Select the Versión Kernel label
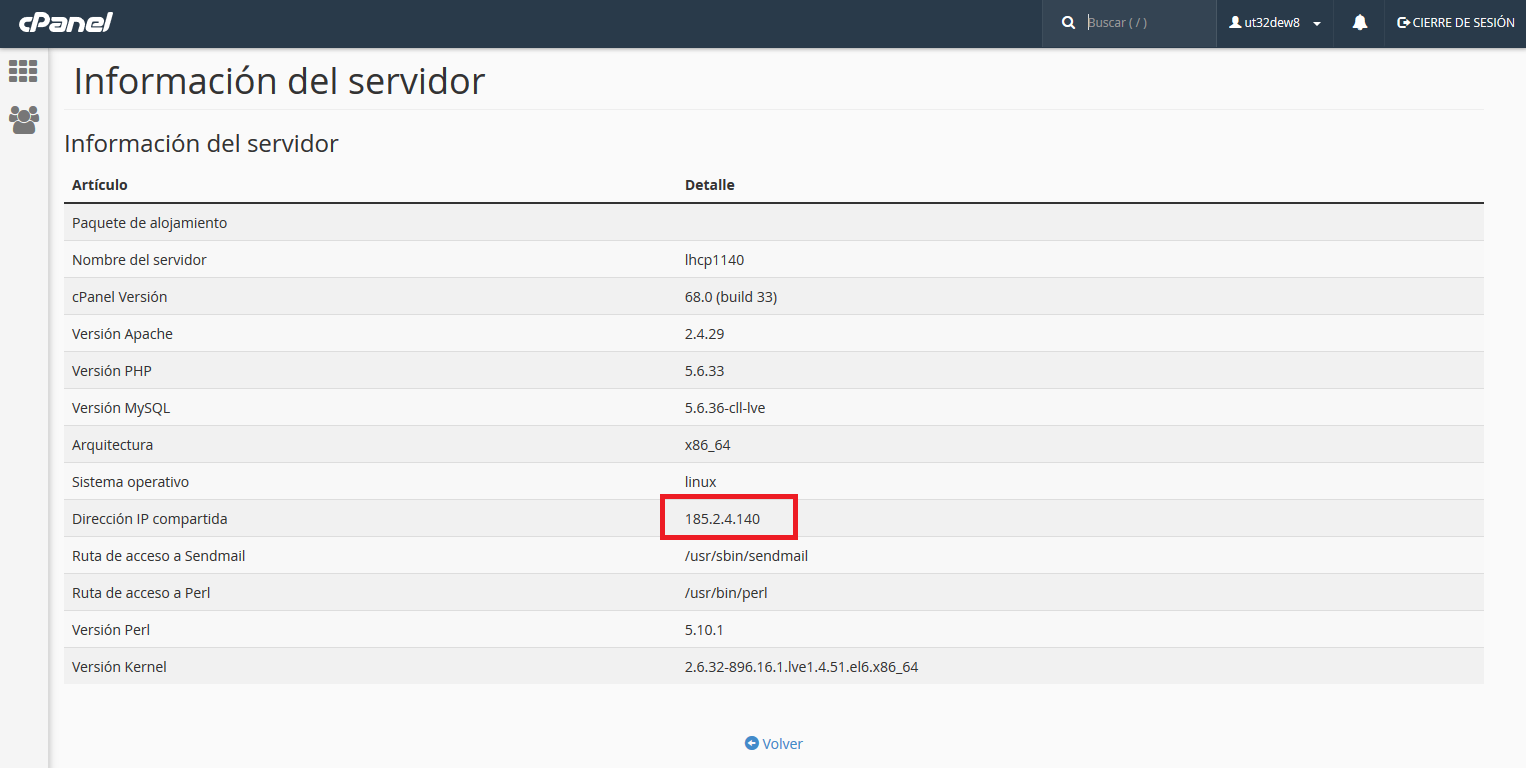Screen dimensions: 1526x768 [119, 667]
